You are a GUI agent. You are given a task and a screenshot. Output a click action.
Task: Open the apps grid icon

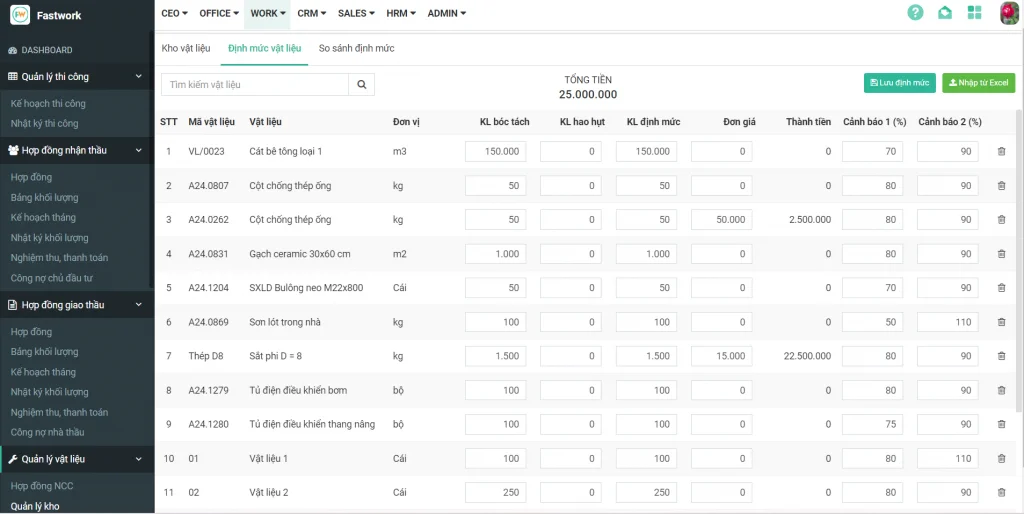click(975, 13)
